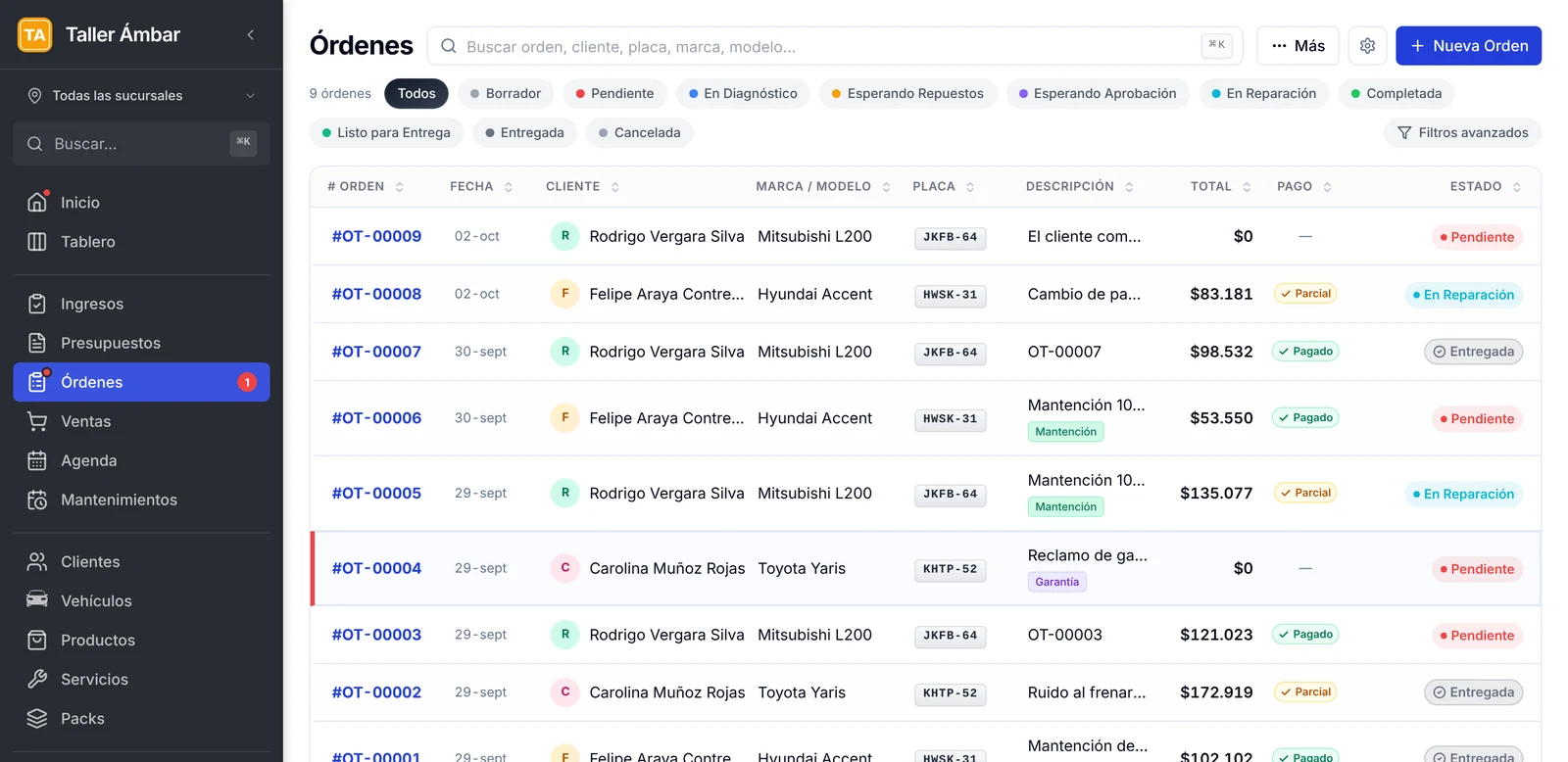Open the Tablero board icon

(37, 241)
